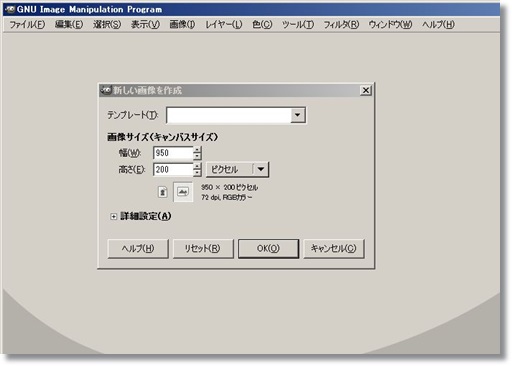
Task: Click the '72 dpi, RGBカラー' info text
Action: (226, 197)
